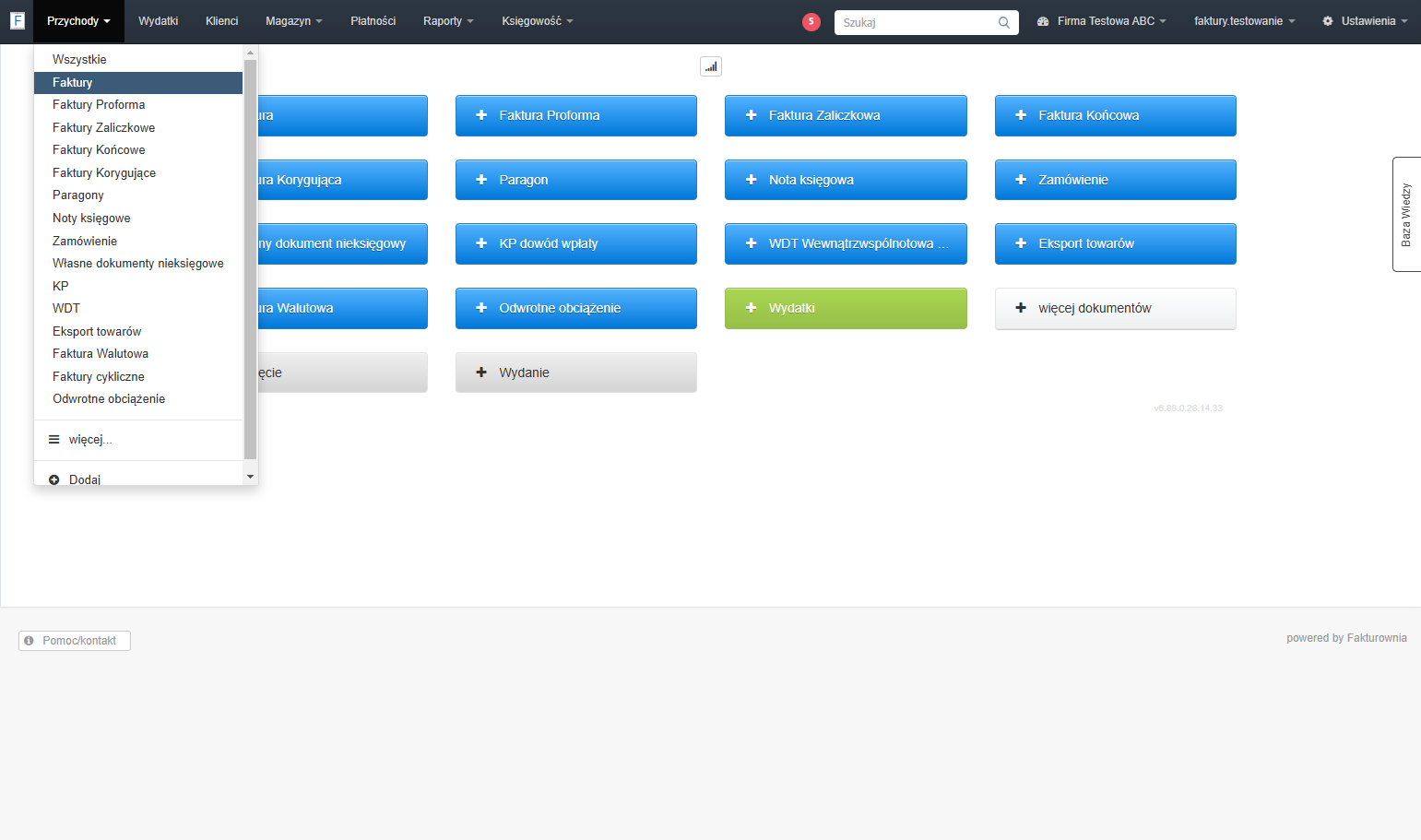Click the Faktura Walutowa button
Viewport: 1421px width, 840px height.
[343, 308]
